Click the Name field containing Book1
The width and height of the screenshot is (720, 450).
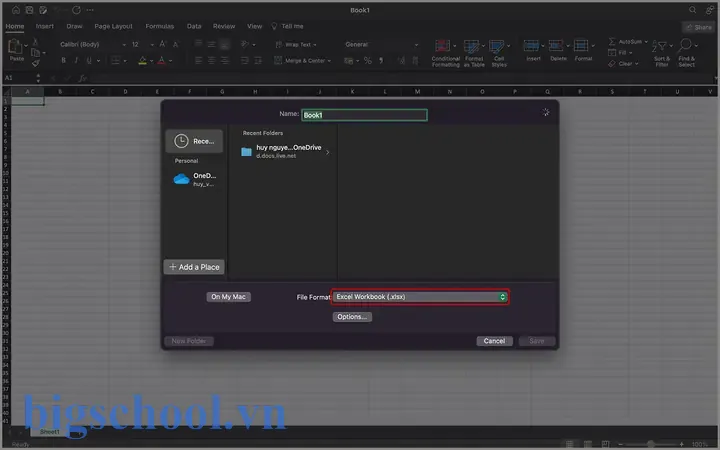pos(365,115)
